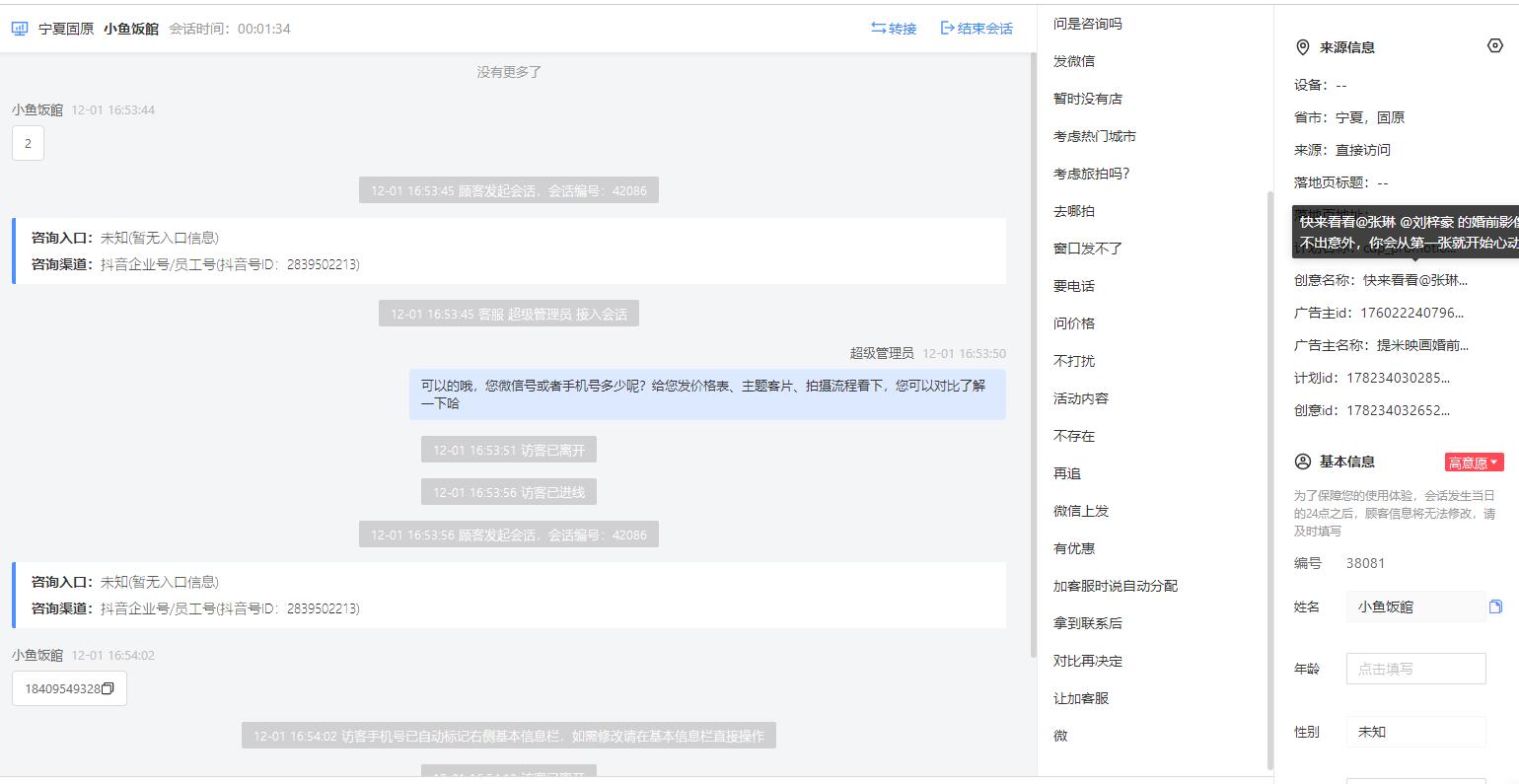Click the agent message starting 可以的哦
This screenshot has height=784, width=1519.
(707, 394)
